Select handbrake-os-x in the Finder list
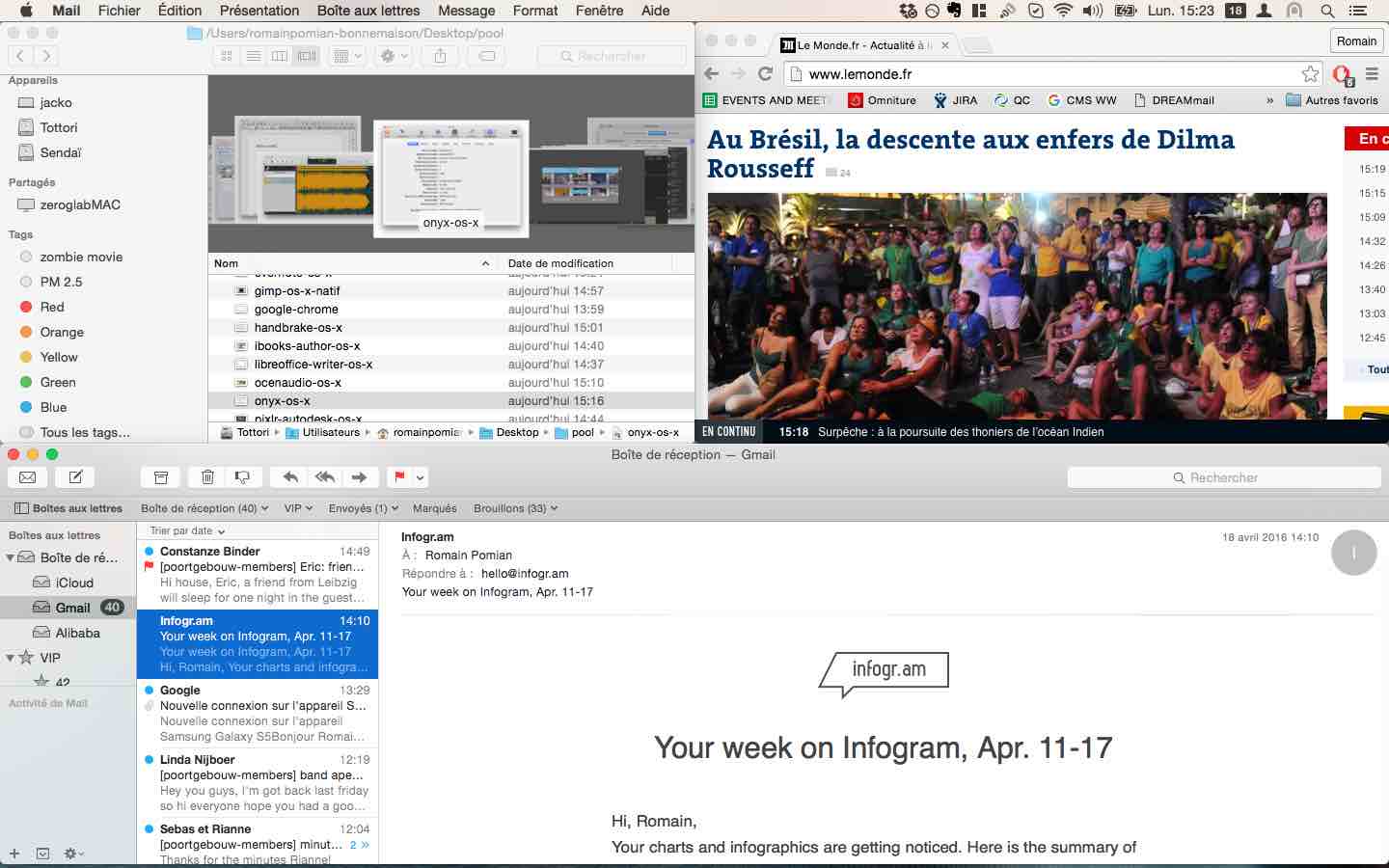This screenshot has width=1389, height=868. coord(451,328)
